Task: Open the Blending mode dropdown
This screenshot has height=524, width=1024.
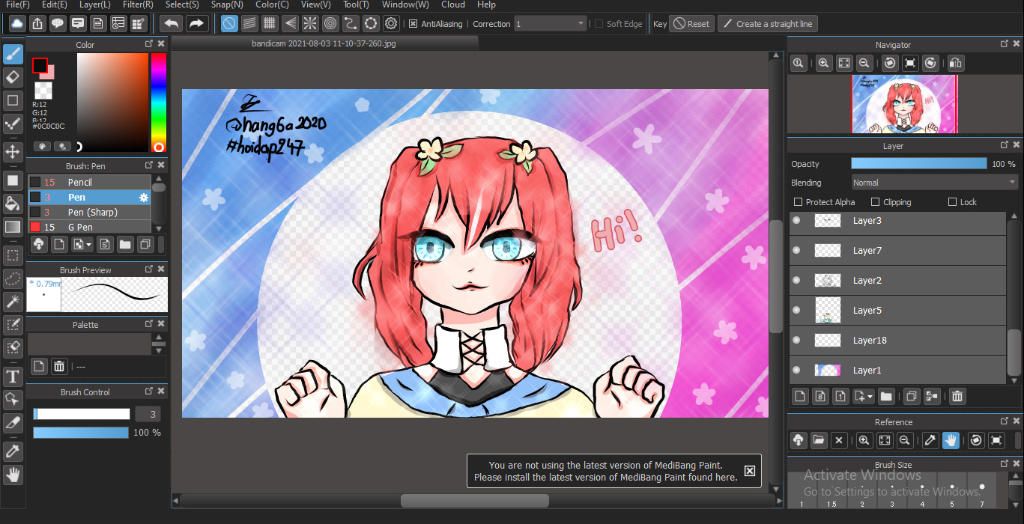Action: (x=935, y=183)
